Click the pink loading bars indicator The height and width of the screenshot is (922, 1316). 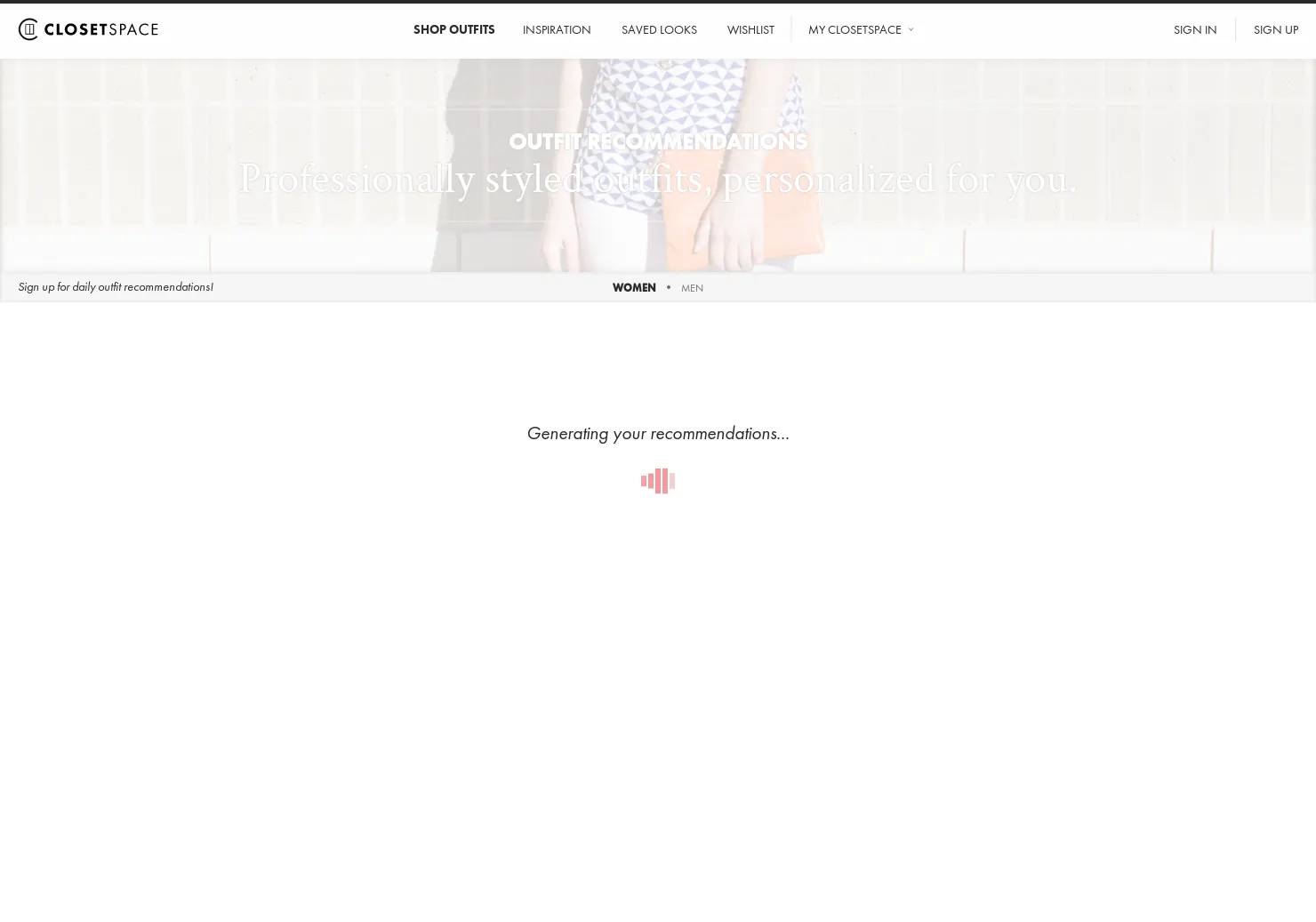pyautogui.click(x=658, y=481)
